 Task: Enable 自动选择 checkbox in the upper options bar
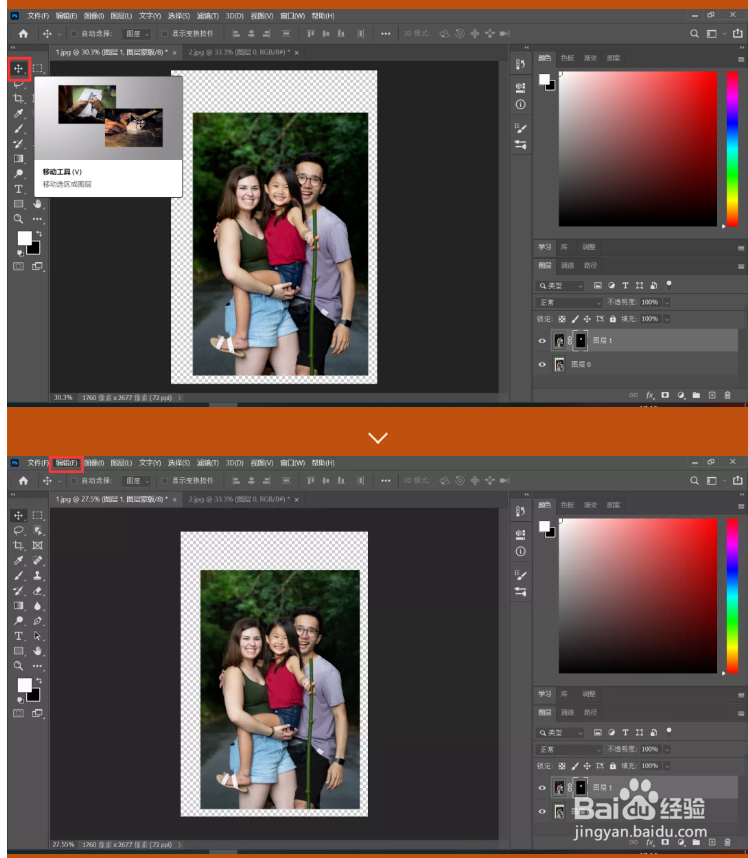(74, 34)
